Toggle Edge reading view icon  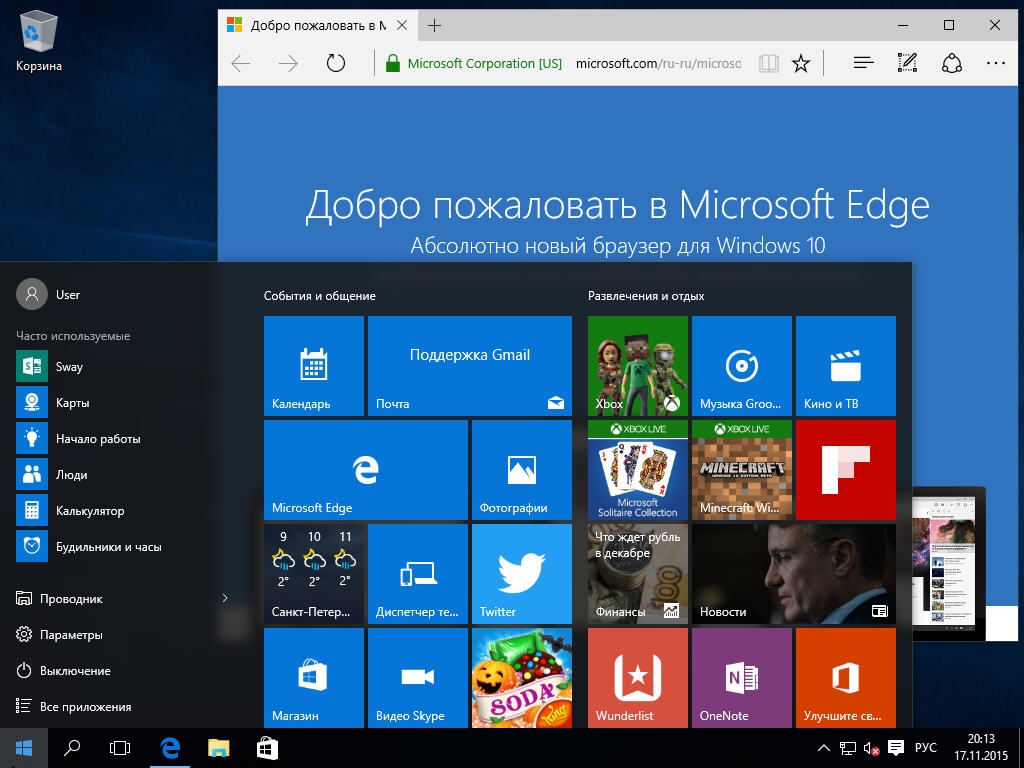(x=769, y=63)
